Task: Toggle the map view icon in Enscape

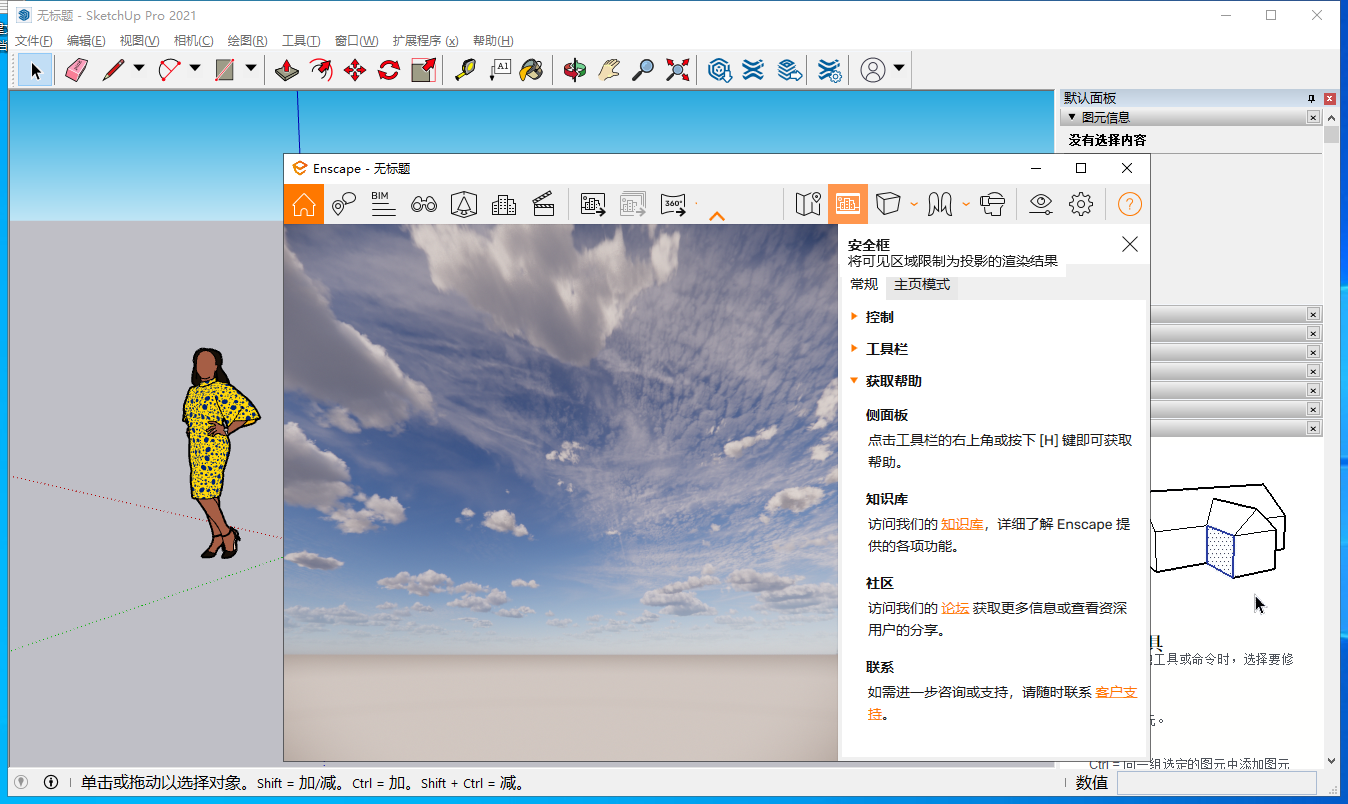Action: pos(807,204)
